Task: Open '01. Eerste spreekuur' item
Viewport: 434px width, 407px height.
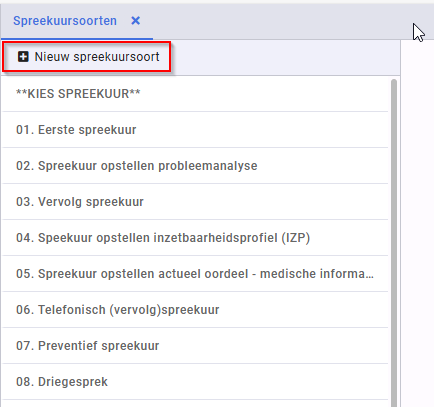Action: 195,130
